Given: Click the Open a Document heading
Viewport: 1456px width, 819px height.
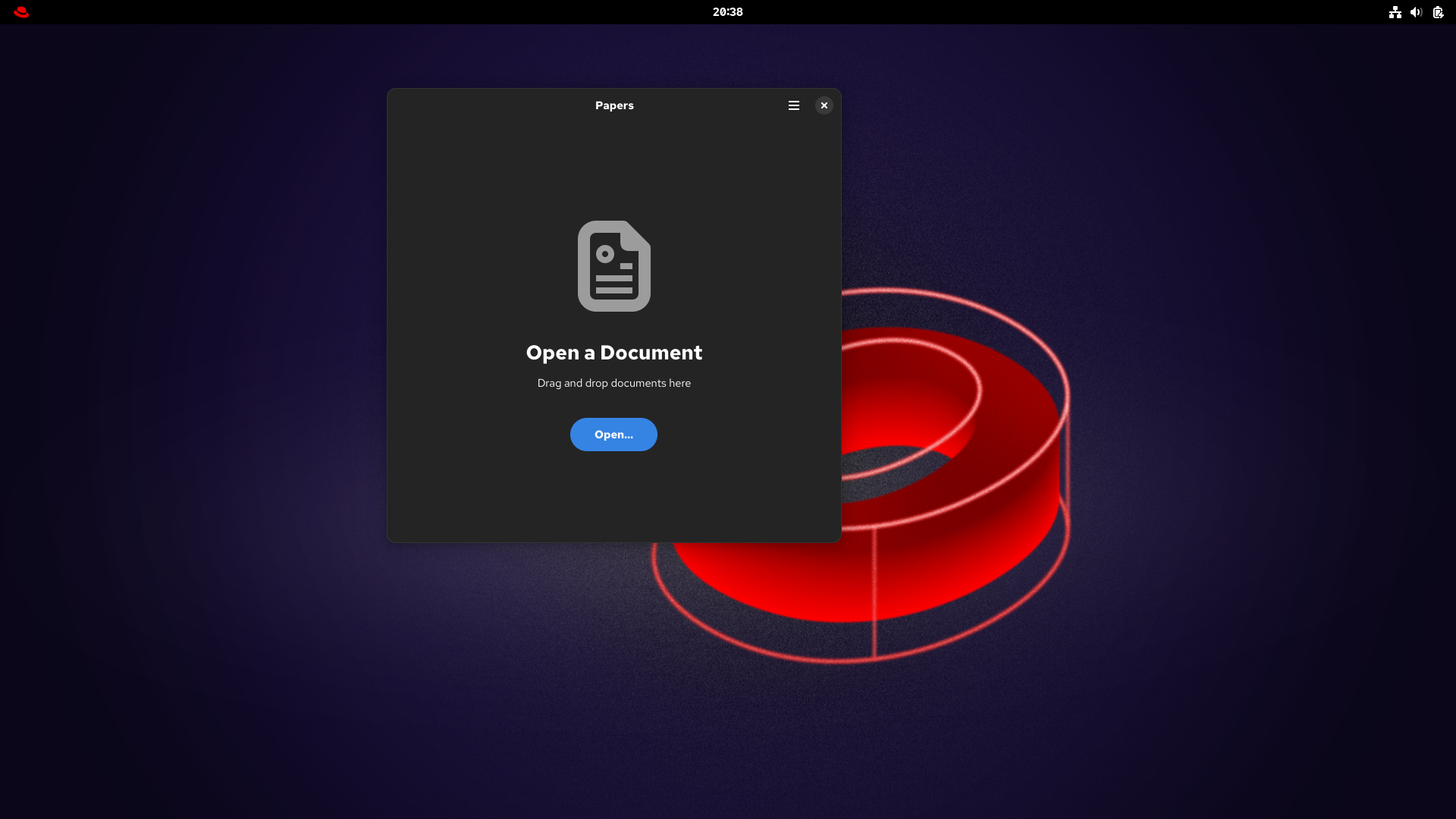Looking at the screenshot, I should tap(614, 353).
